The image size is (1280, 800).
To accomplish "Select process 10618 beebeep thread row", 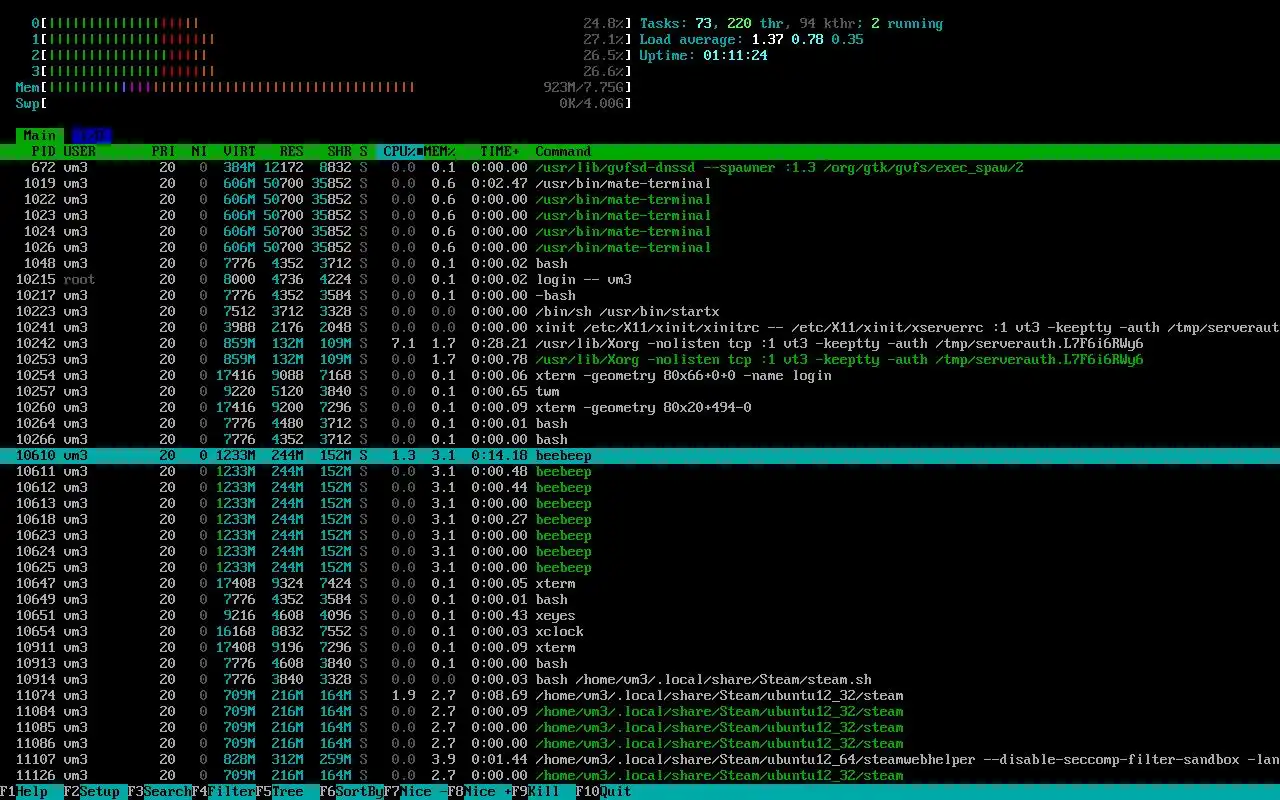I will 640,519.
